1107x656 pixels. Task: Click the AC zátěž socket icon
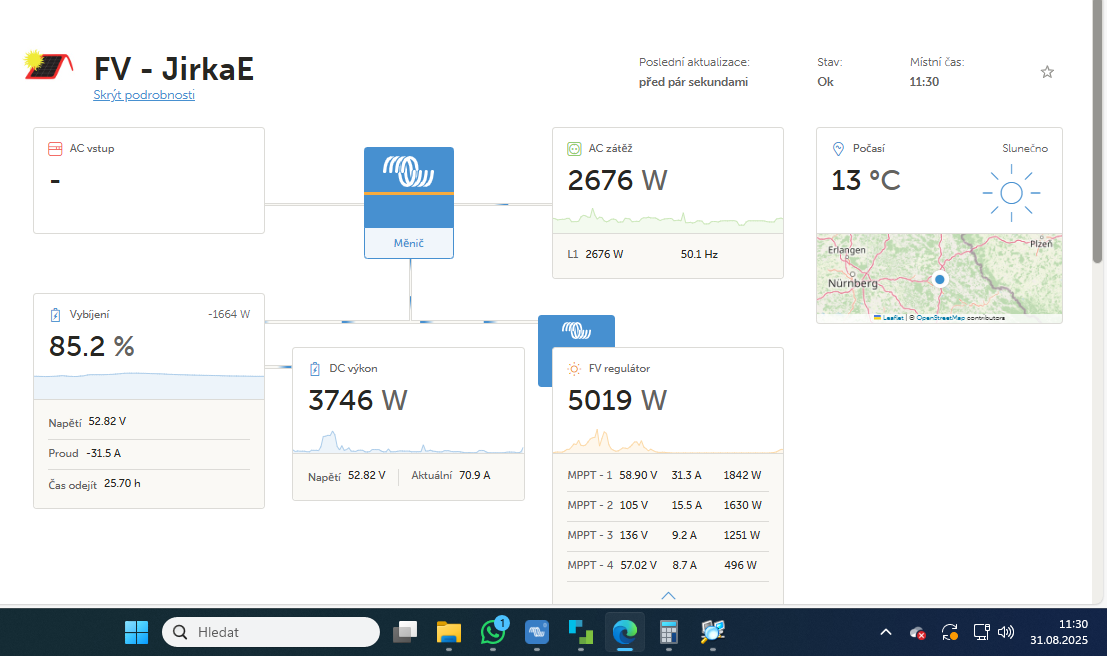[574, 148]
